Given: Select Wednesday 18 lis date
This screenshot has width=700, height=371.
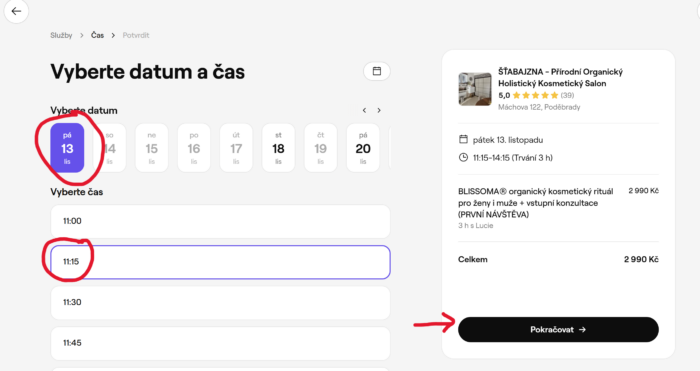Looking at the screenshot, I should click(x=278, y=148).
